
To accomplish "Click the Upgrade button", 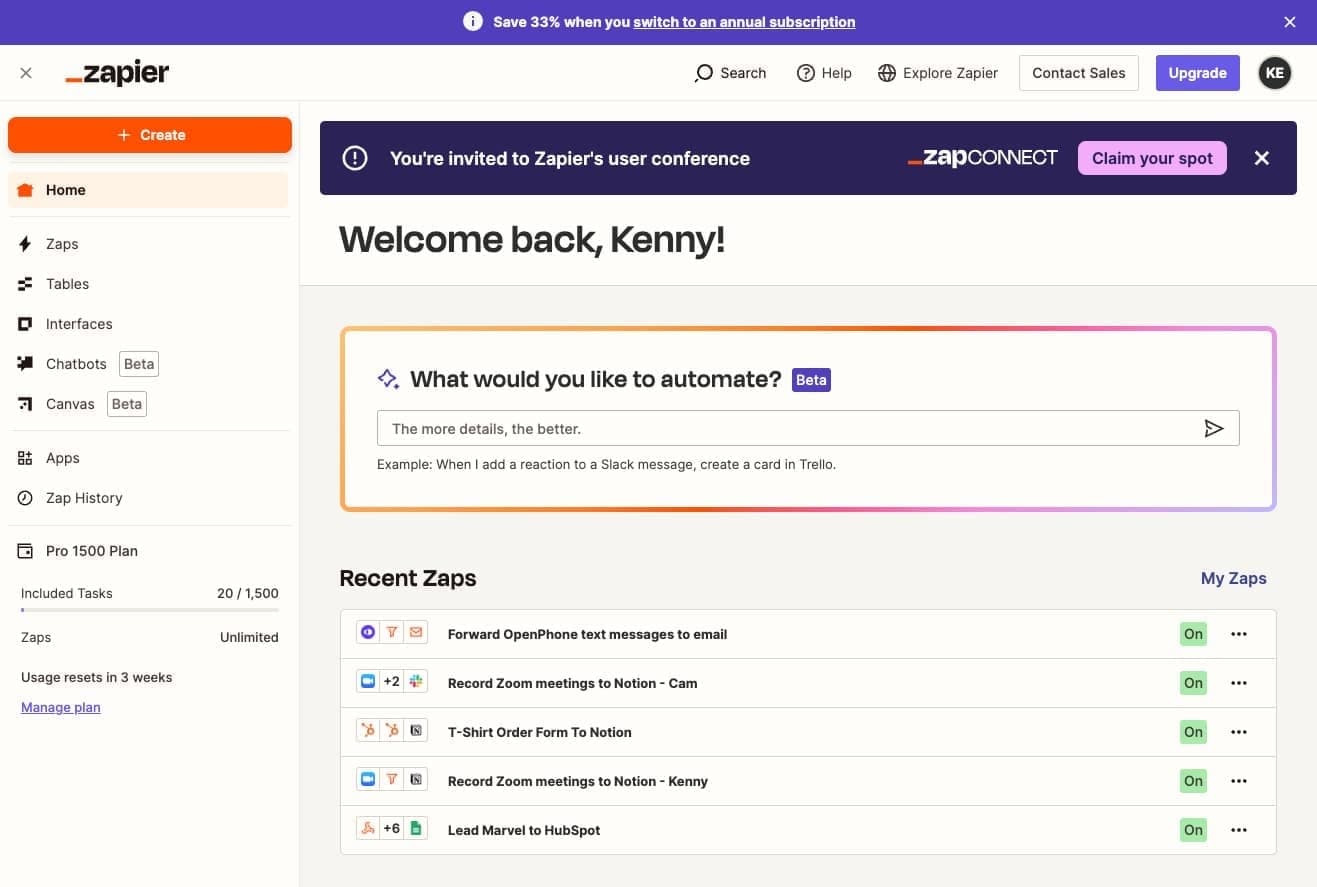I will [1197, 72].
